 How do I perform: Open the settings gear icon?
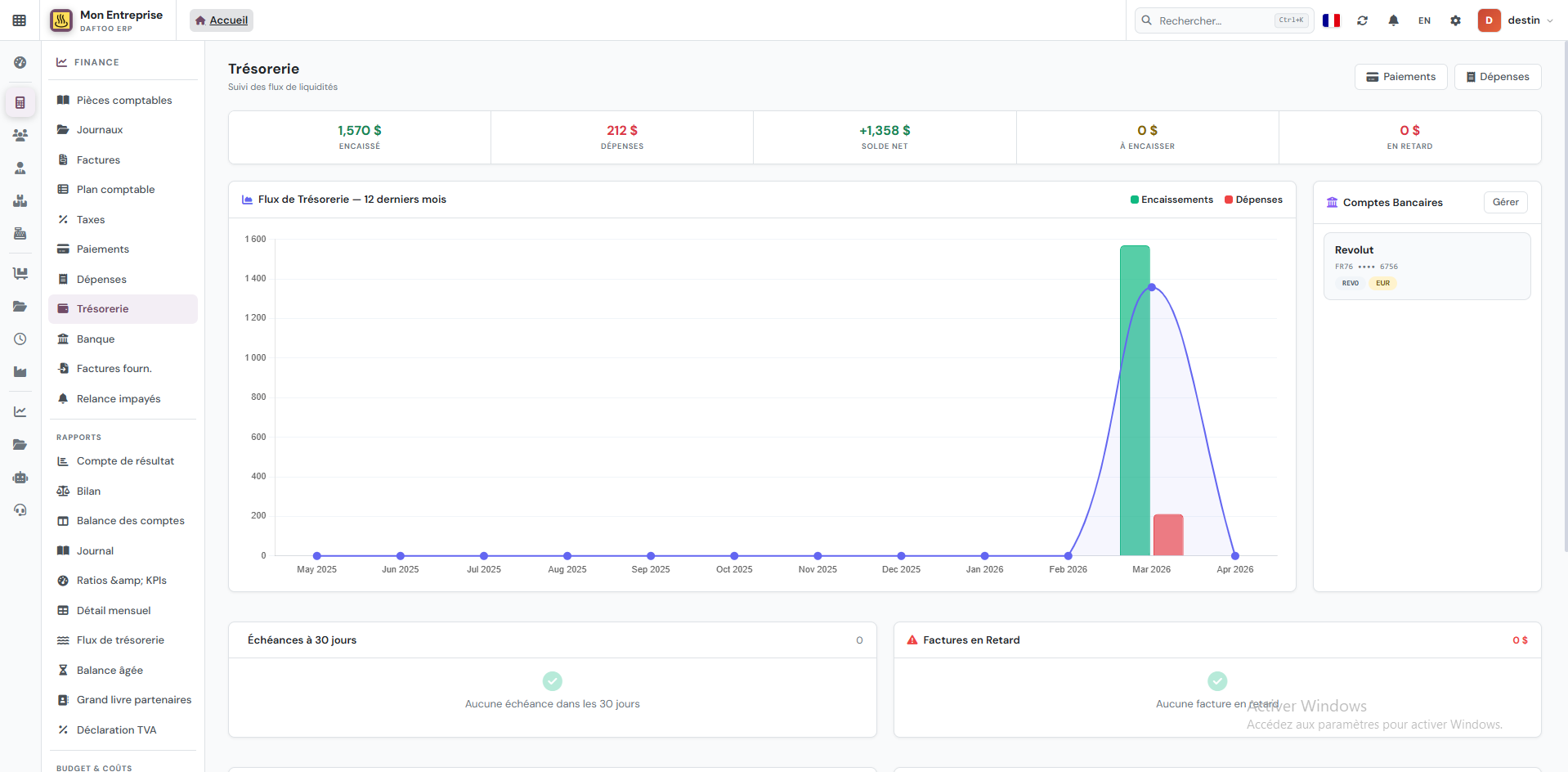tap(1455, 20)
